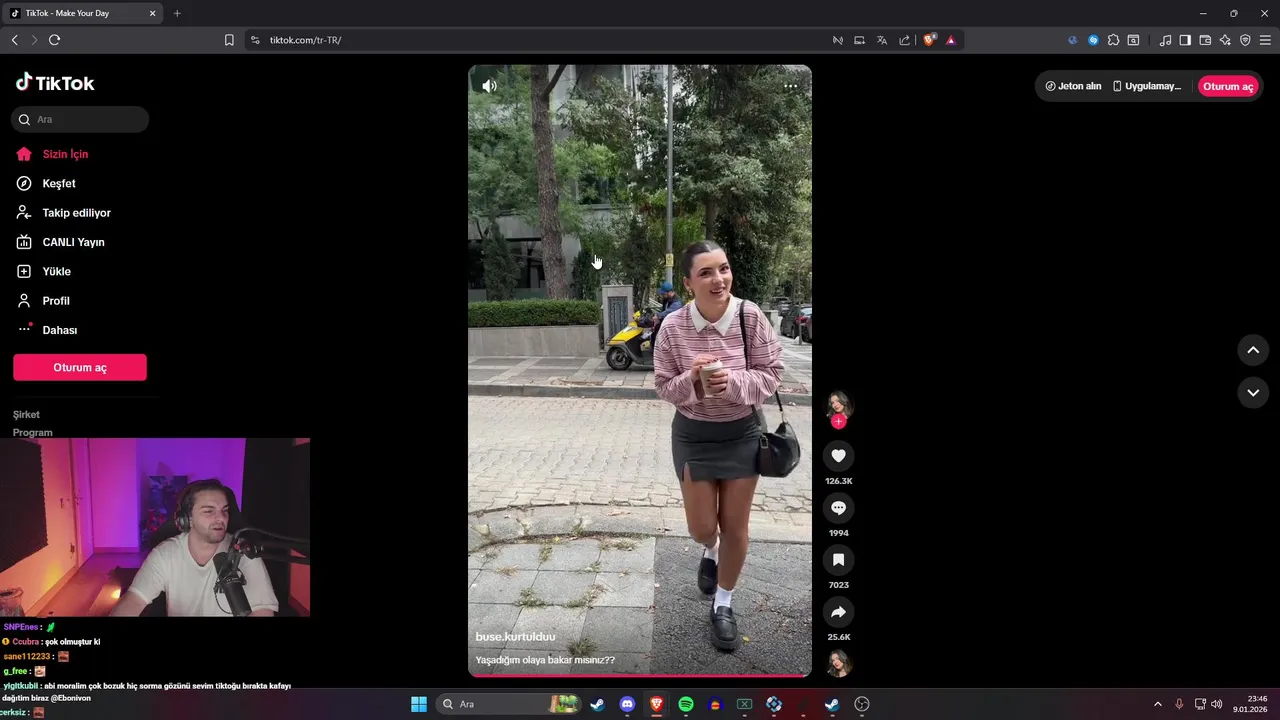Click the browser back arrow
Image resolution: width=1280 pixels, height=720 pixels.
point(14,40)
